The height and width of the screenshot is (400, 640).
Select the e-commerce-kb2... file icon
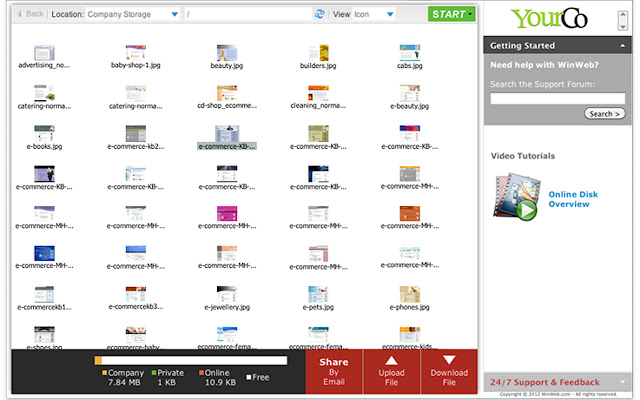tap(136, 133)
